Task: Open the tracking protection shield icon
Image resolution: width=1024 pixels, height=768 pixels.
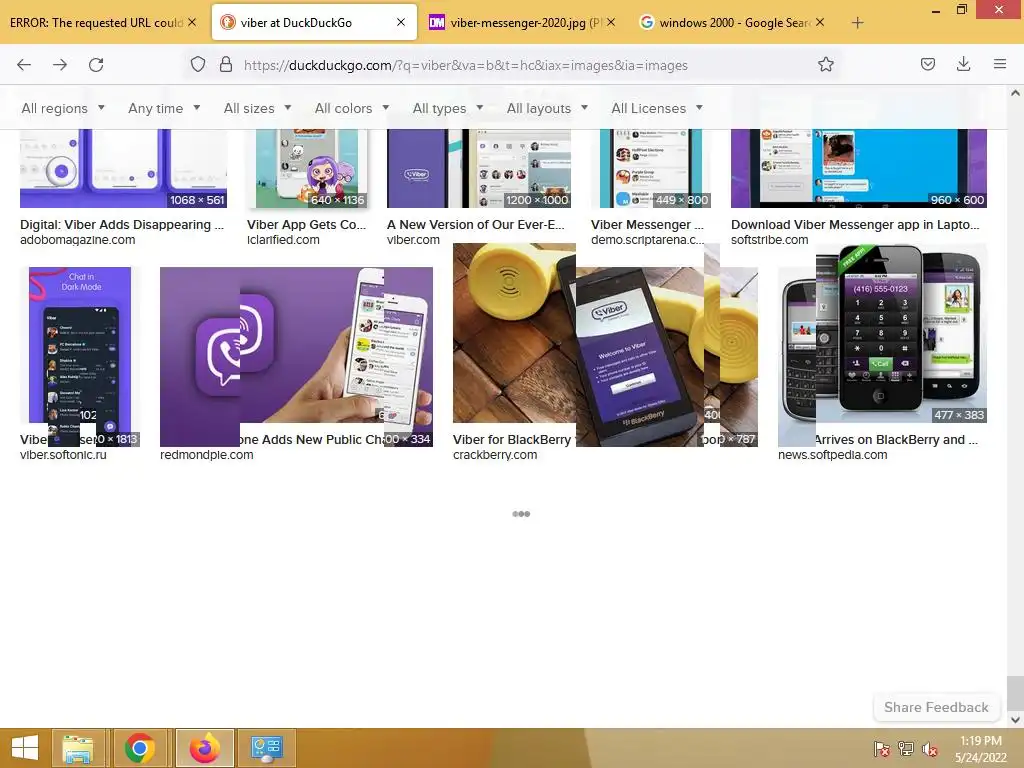Action: pos(198,64)
